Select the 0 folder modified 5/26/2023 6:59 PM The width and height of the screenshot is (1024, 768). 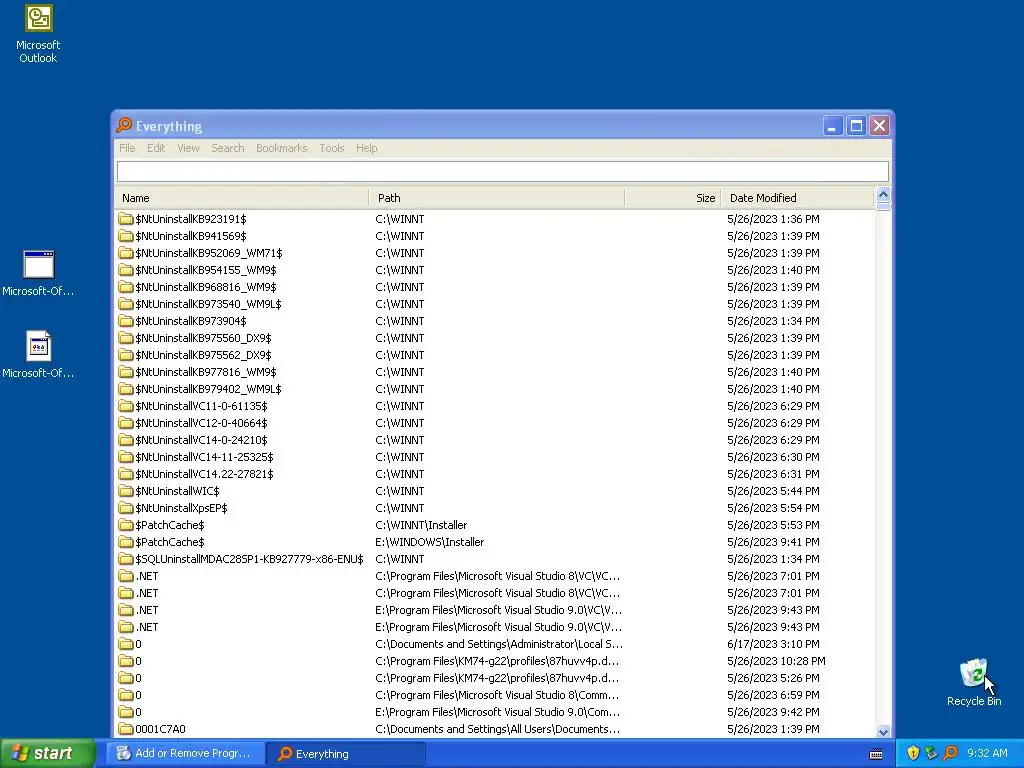point(494,695)
